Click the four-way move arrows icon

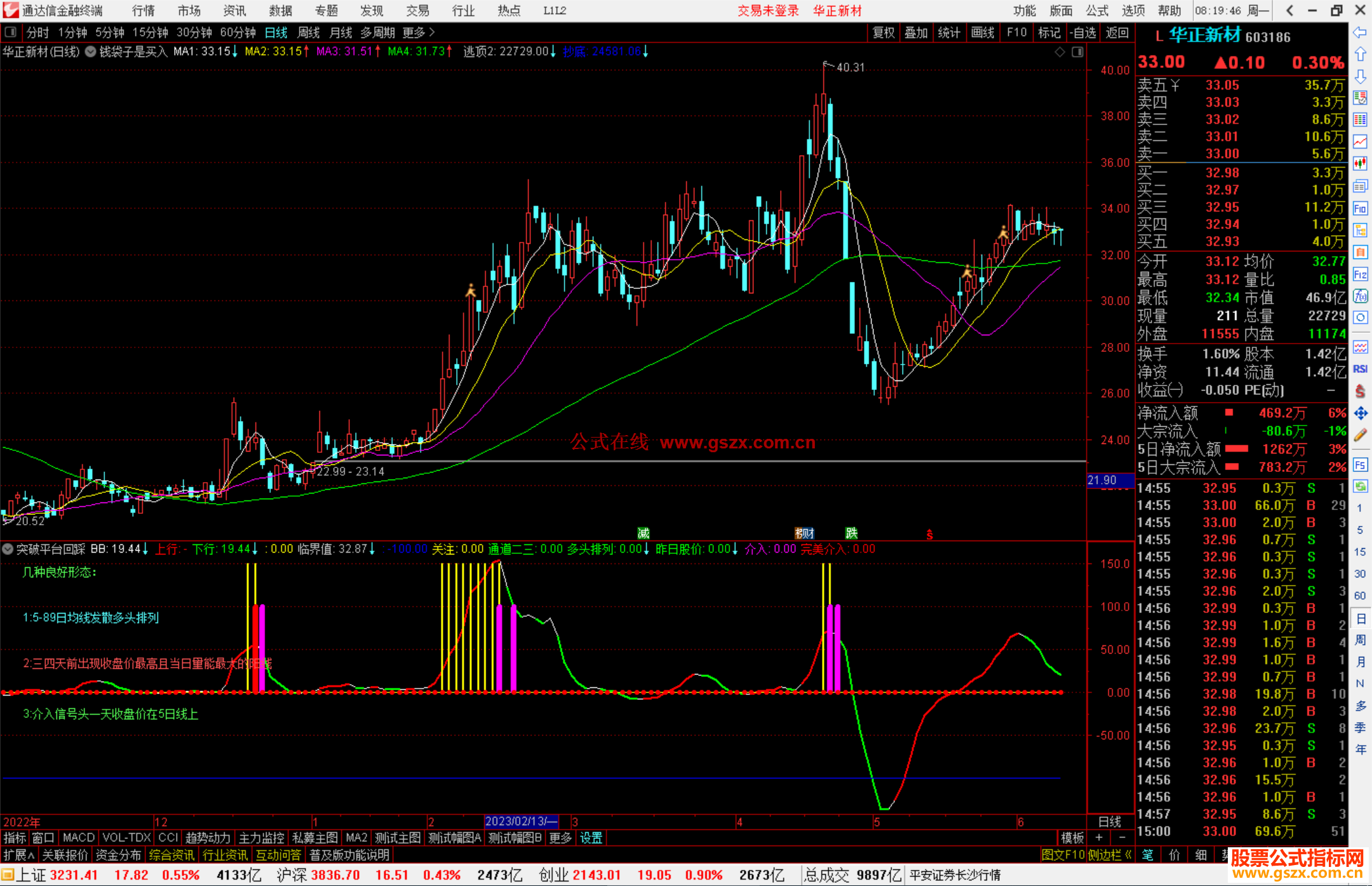click(1360, 413)
